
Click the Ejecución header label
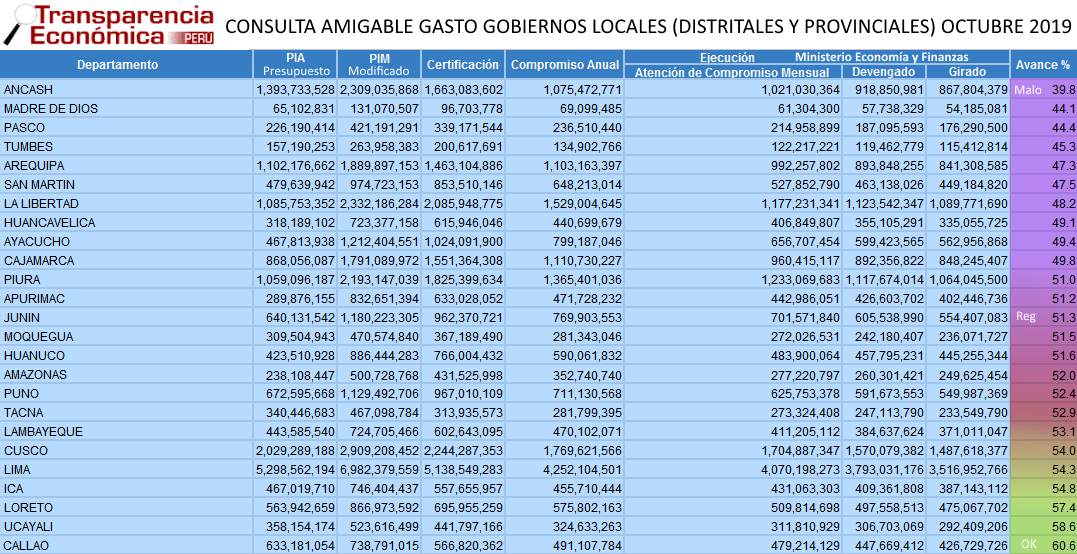pos(727,58)
